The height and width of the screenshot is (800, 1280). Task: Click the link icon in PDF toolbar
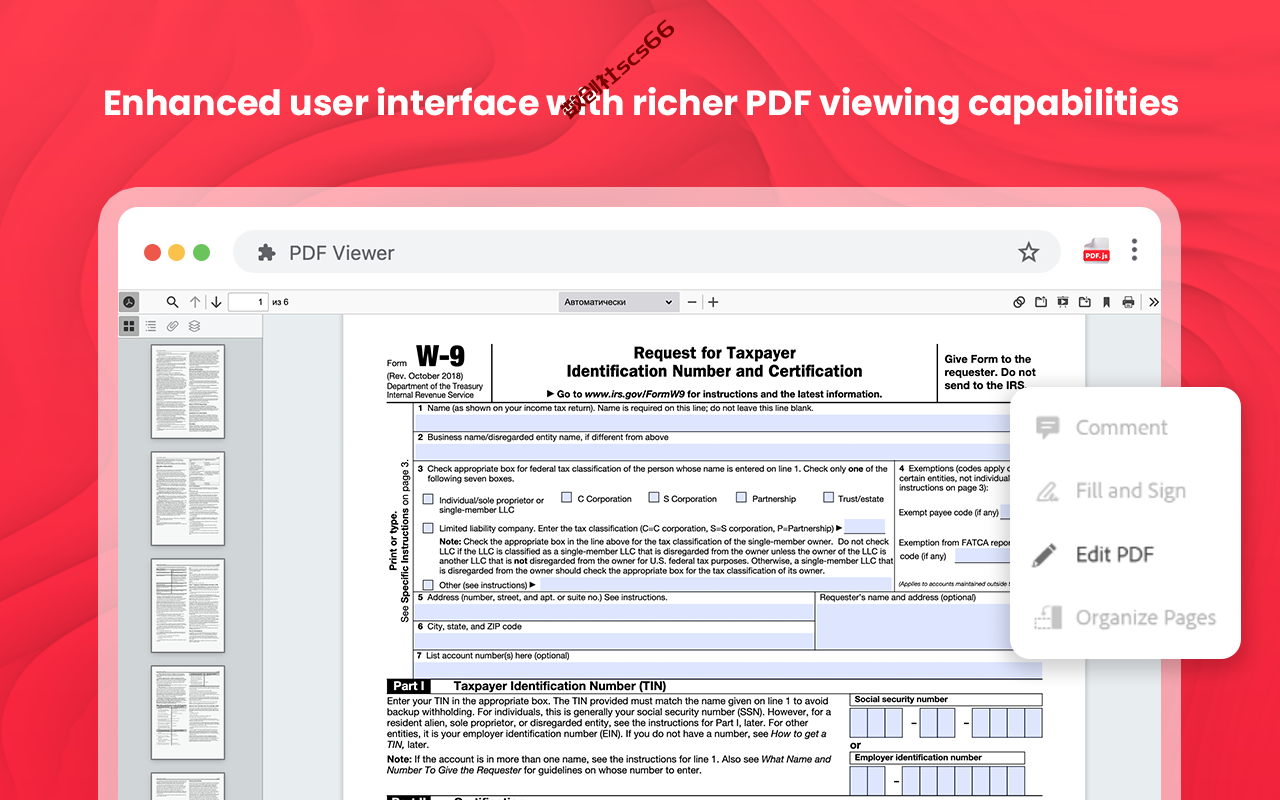(1019, 302)
